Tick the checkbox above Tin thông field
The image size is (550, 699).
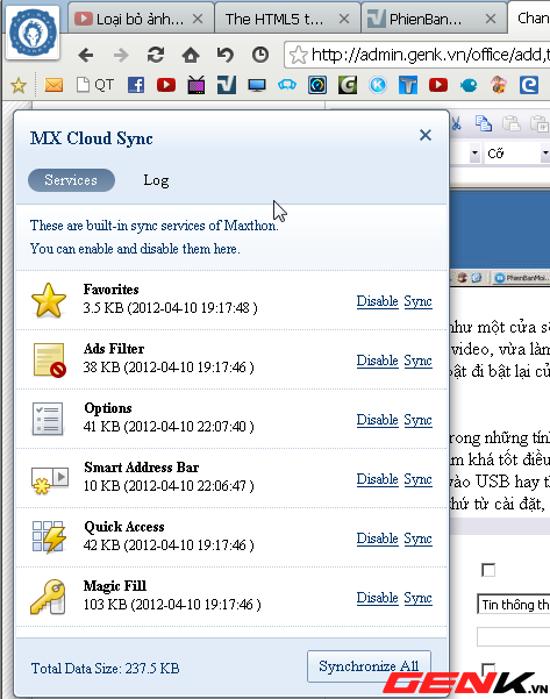coord(488,570)
